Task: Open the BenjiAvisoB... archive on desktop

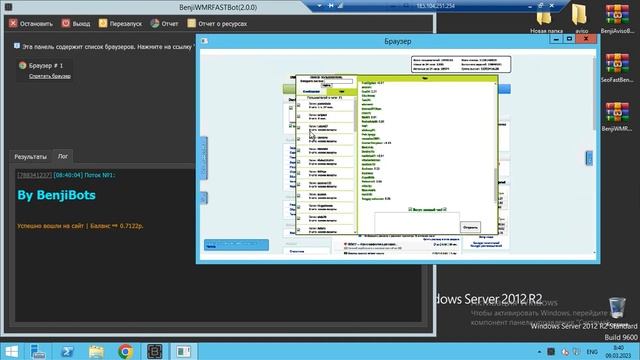Action: (617, 19)
